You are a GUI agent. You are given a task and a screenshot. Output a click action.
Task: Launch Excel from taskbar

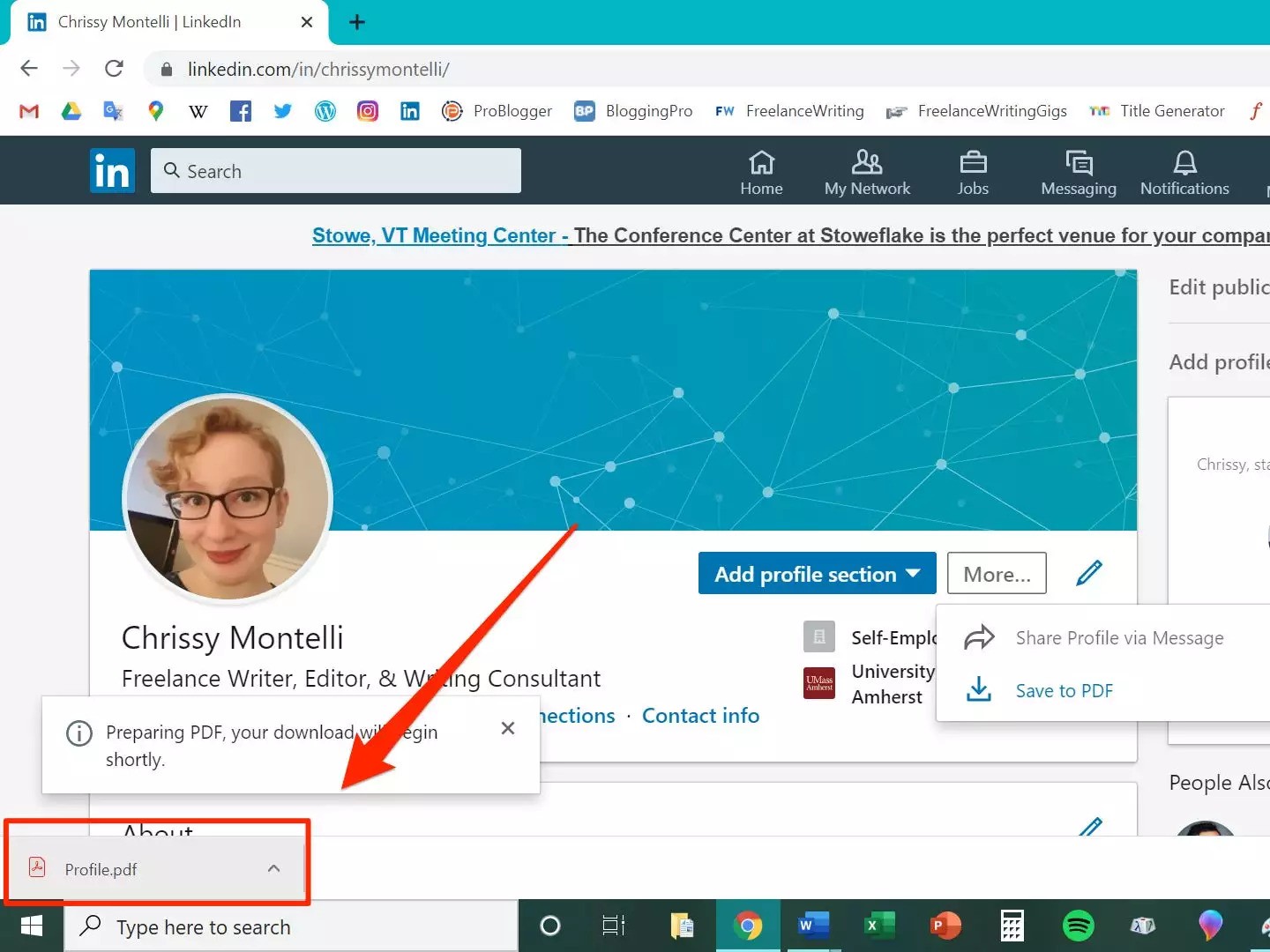click(x=879, y=926)
